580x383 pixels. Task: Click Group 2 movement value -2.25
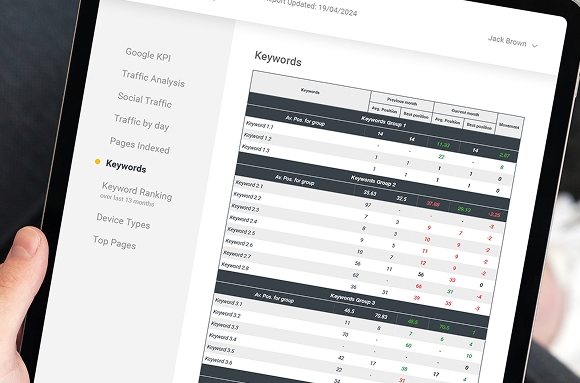[494, 215]
